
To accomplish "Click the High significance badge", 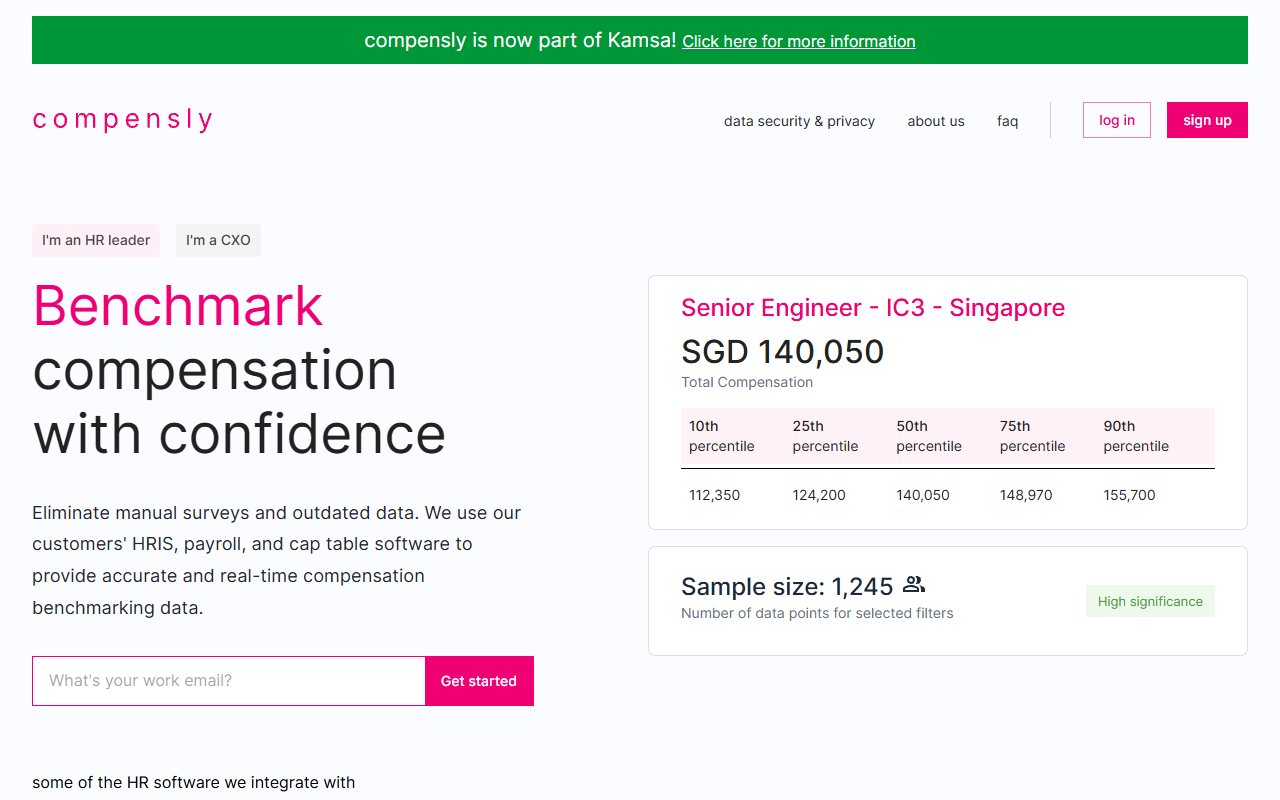I will tap(1150, 601).
